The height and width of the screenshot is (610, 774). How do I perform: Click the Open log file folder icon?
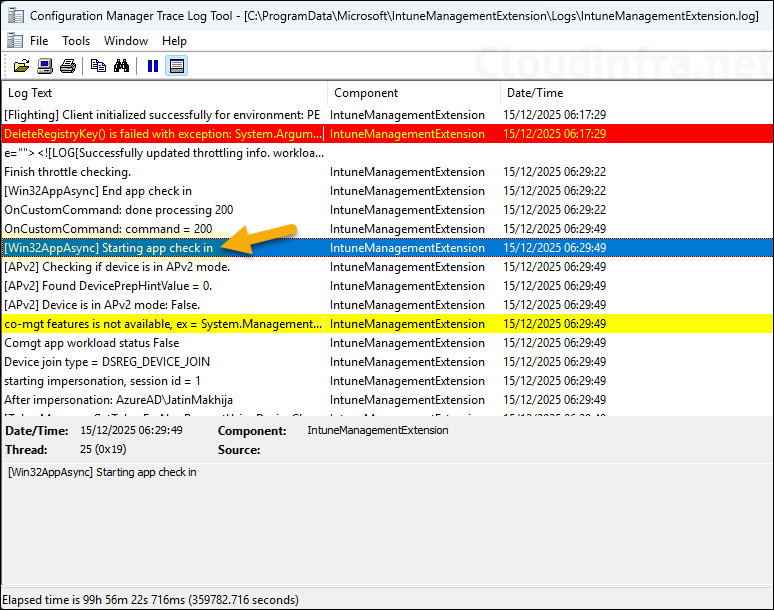(21, 66)
